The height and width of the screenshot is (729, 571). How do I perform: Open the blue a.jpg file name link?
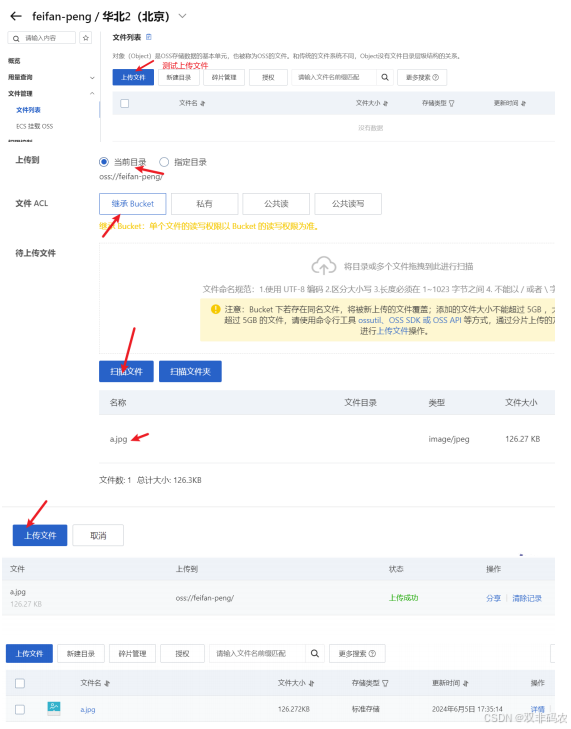pos(88,710)
